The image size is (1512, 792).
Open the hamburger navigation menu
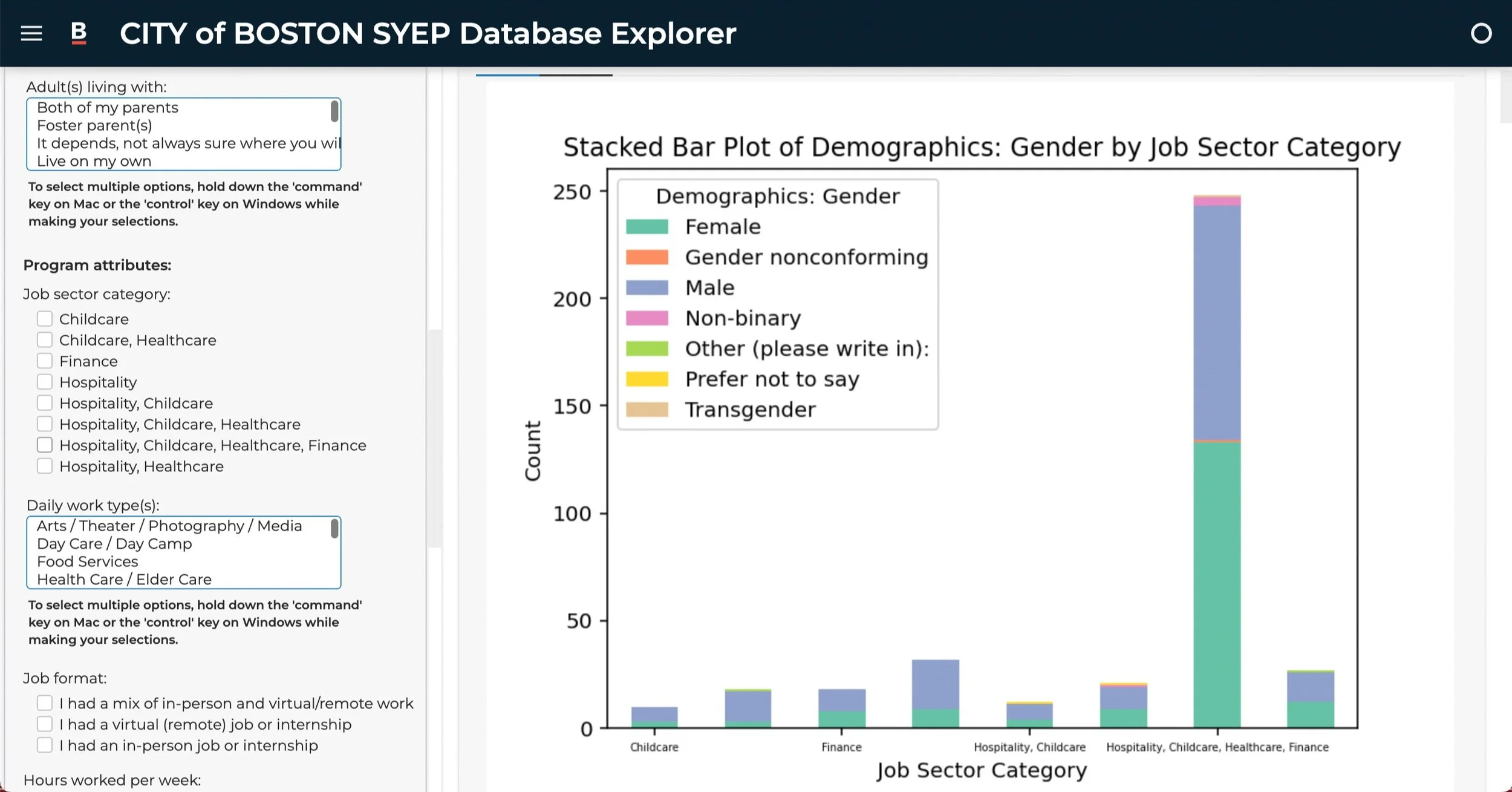[31, 33]
